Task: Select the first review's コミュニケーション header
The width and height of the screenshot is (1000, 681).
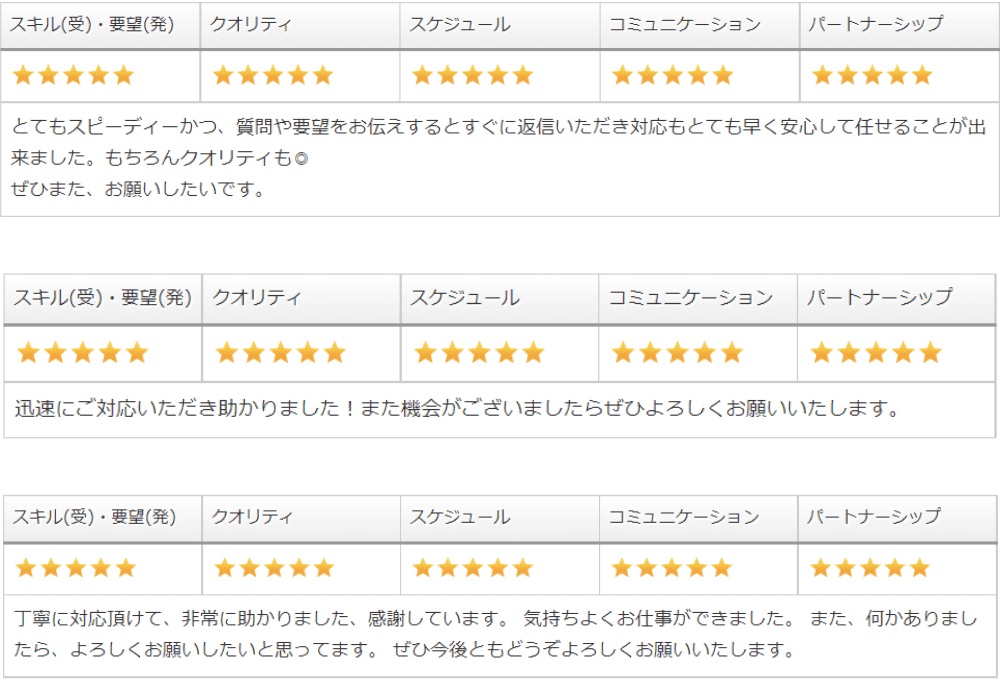Action: (x=686, y=24)
